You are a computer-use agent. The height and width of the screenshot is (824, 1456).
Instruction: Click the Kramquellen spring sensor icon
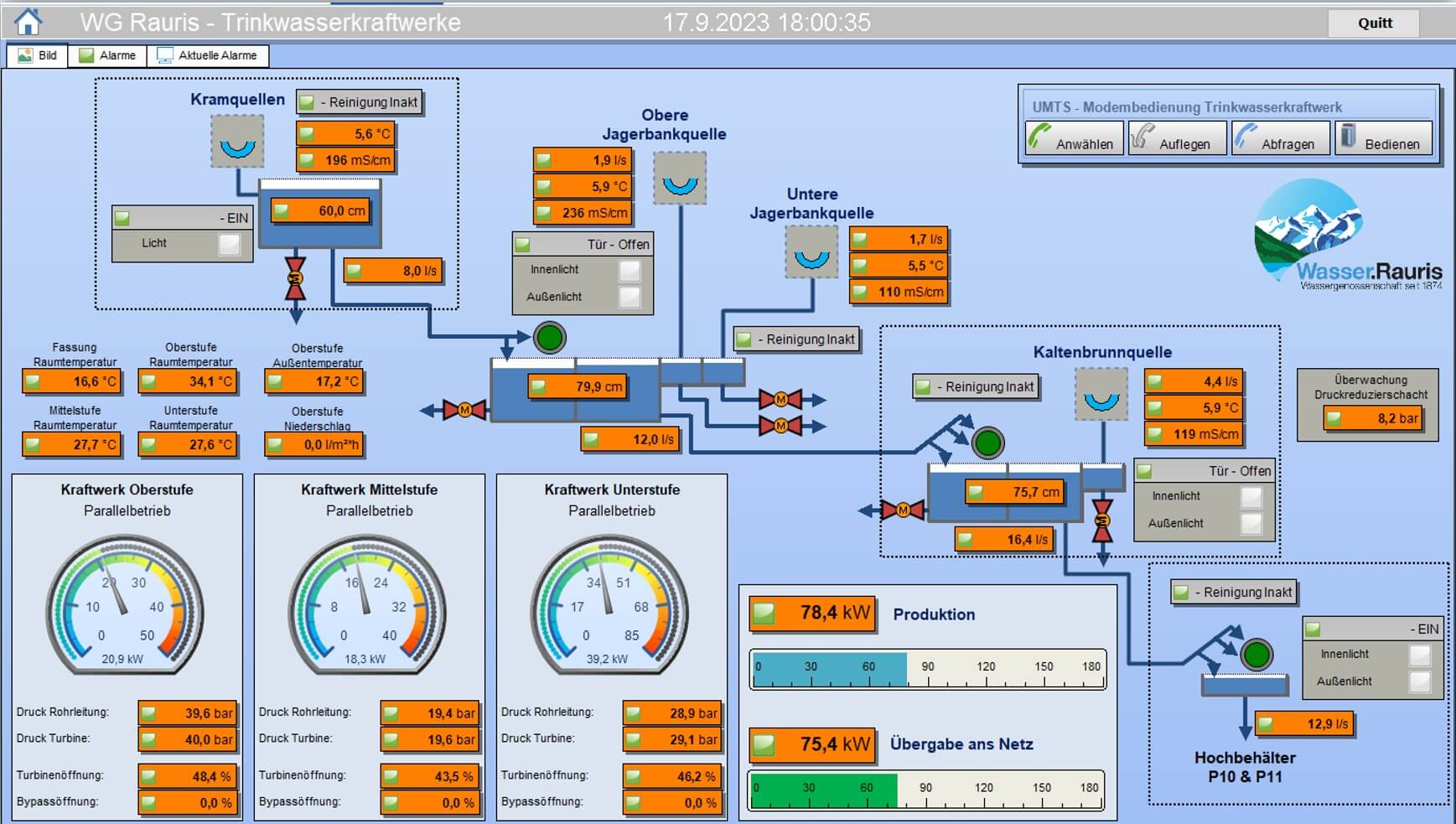click(x=237, y=142)
